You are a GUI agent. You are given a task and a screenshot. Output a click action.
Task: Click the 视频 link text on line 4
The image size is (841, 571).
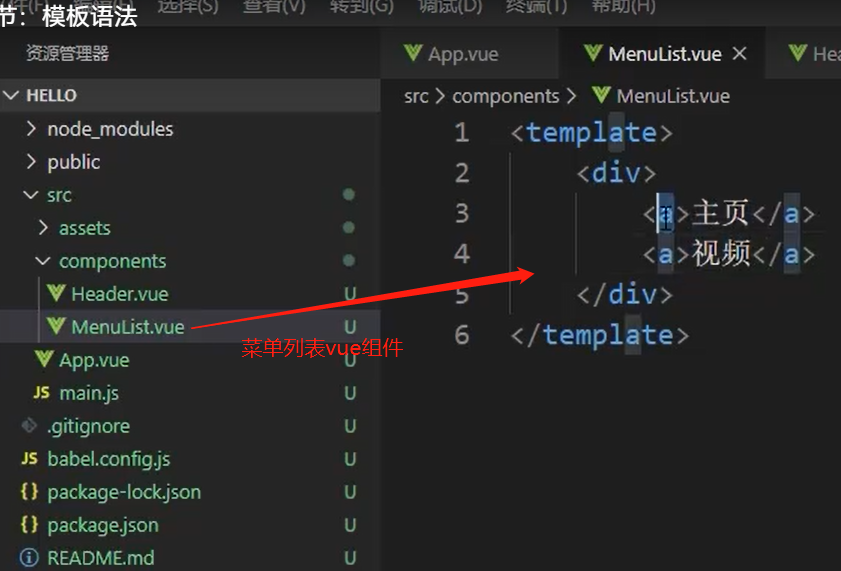[x=720, y=253]
